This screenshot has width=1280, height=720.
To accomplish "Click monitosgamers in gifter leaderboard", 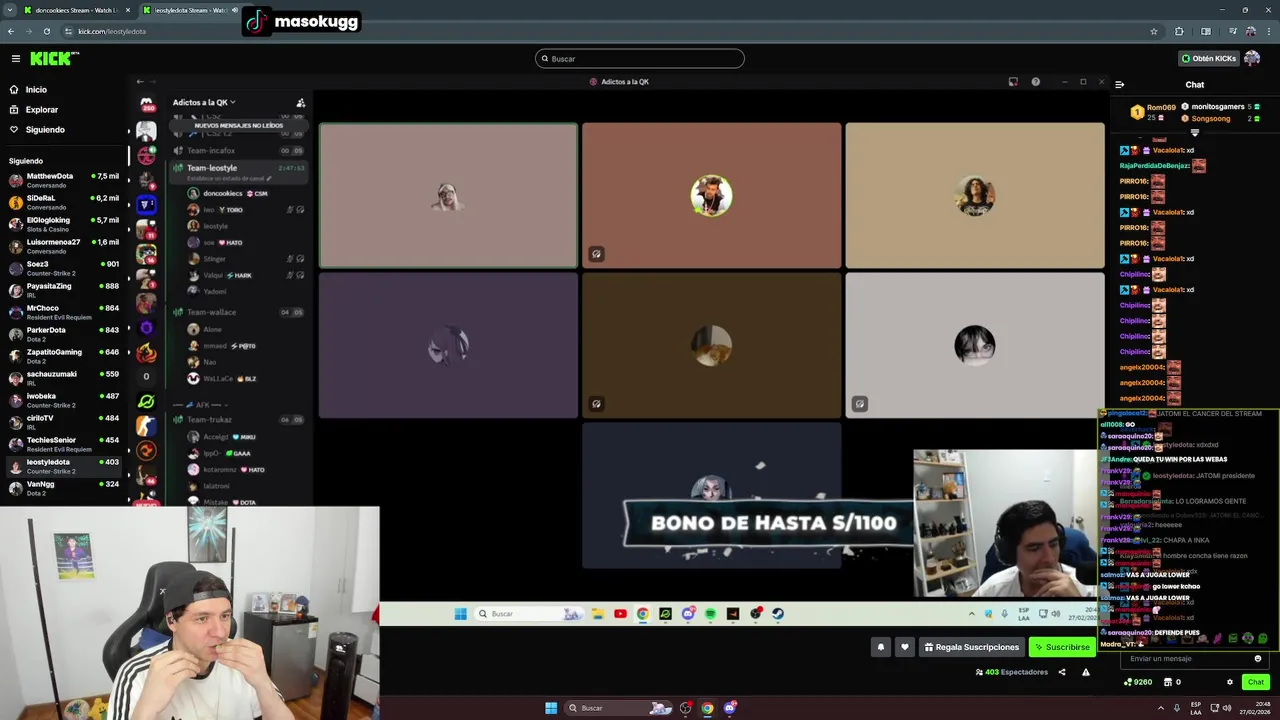I will click(x=1218, y=106).
